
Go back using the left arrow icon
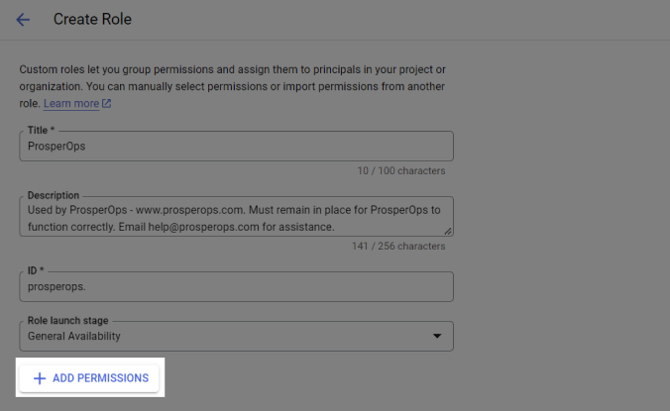(23, 20)
